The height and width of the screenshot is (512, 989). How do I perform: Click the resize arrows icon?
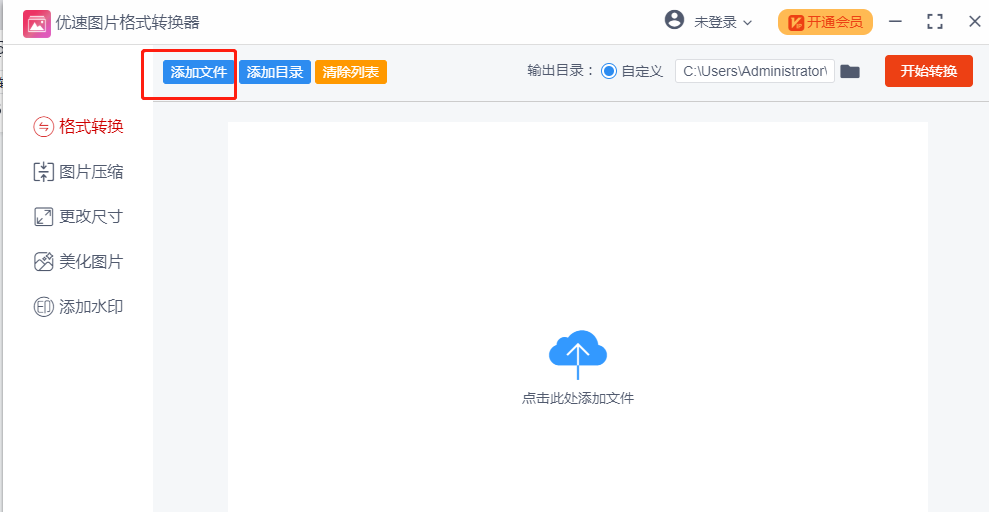coord(44,217)
